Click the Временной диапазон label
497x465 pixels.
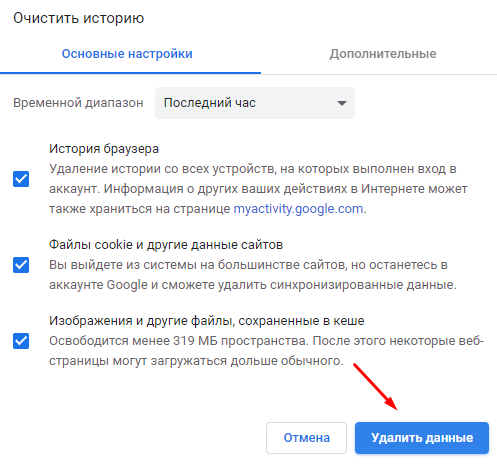click(x=78, y=103)
